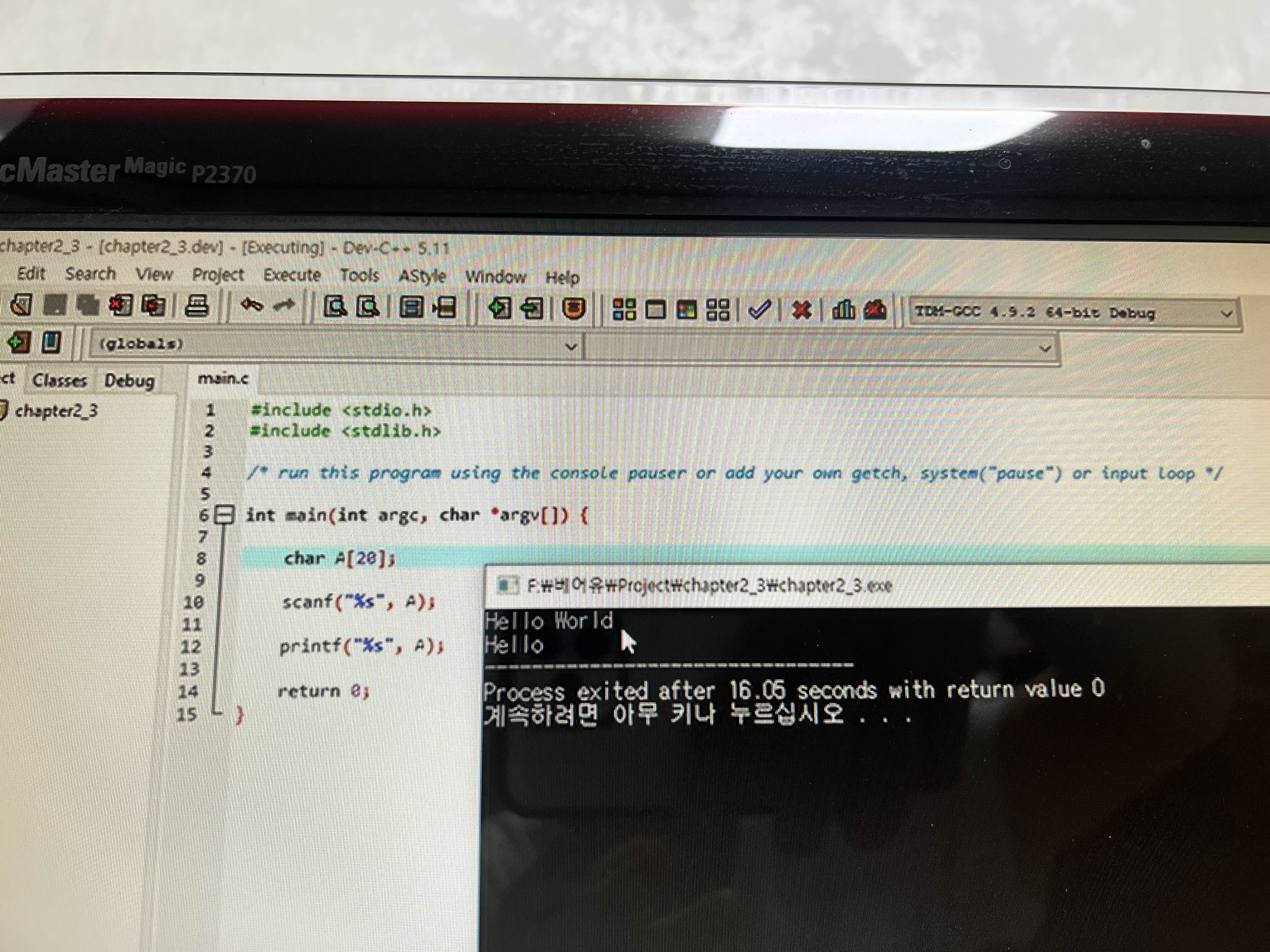The width and height of the screenshot is (1270, 952).
Task: Click the Compile & Run icon
Action: 687,310
